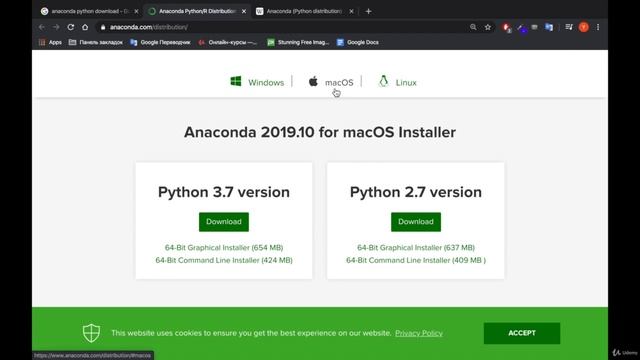Click the Anaconda 2019.10 for macOS Installer heading

[320, 132]
